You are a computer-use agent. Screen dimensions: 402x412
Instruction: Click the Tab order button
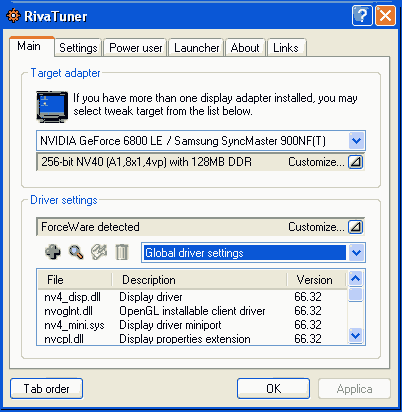pyautogui.click(x=46, y=389)
